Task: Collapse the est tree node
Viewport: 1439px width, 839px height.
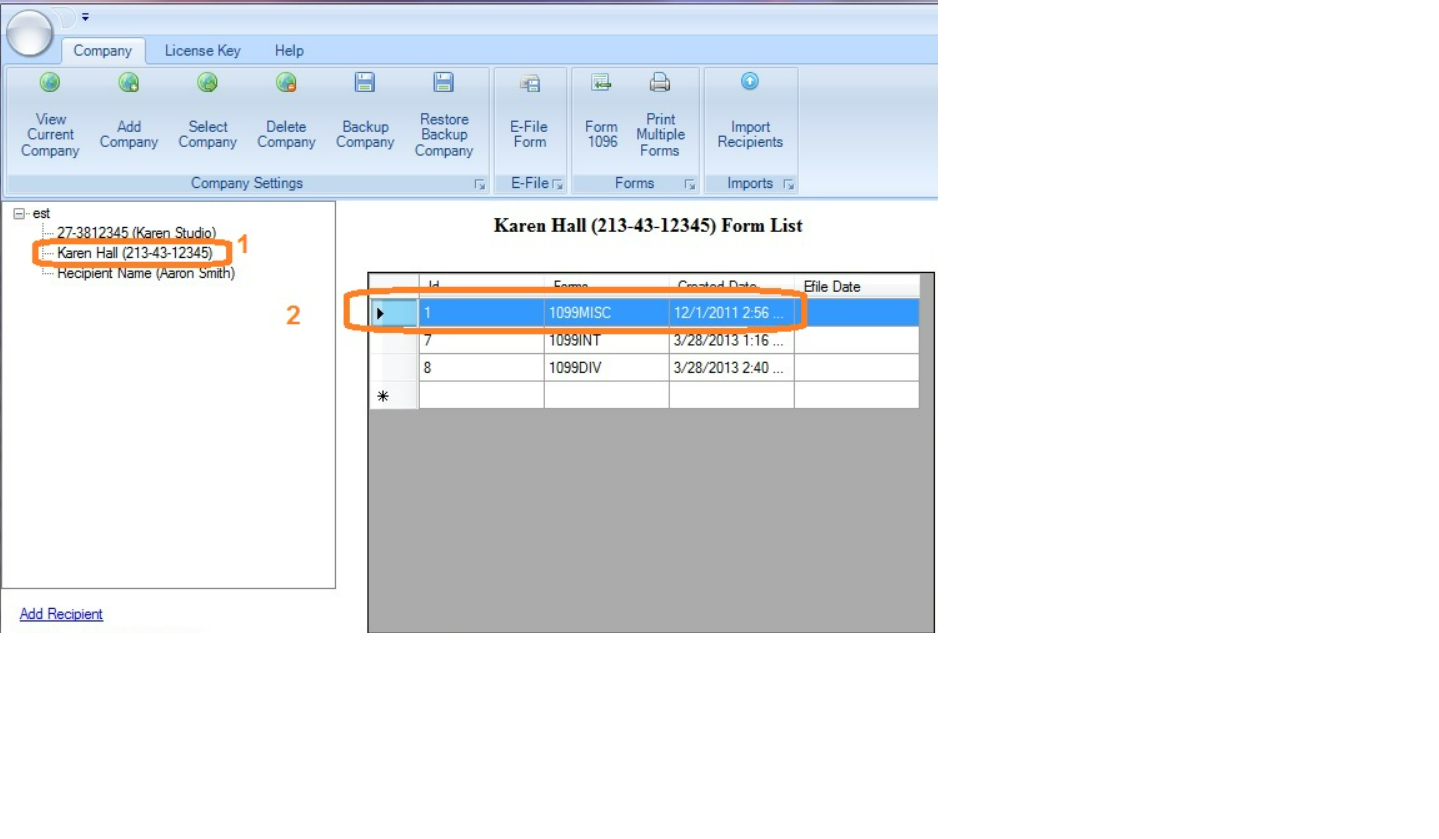Action: click(x=19, y=214)
